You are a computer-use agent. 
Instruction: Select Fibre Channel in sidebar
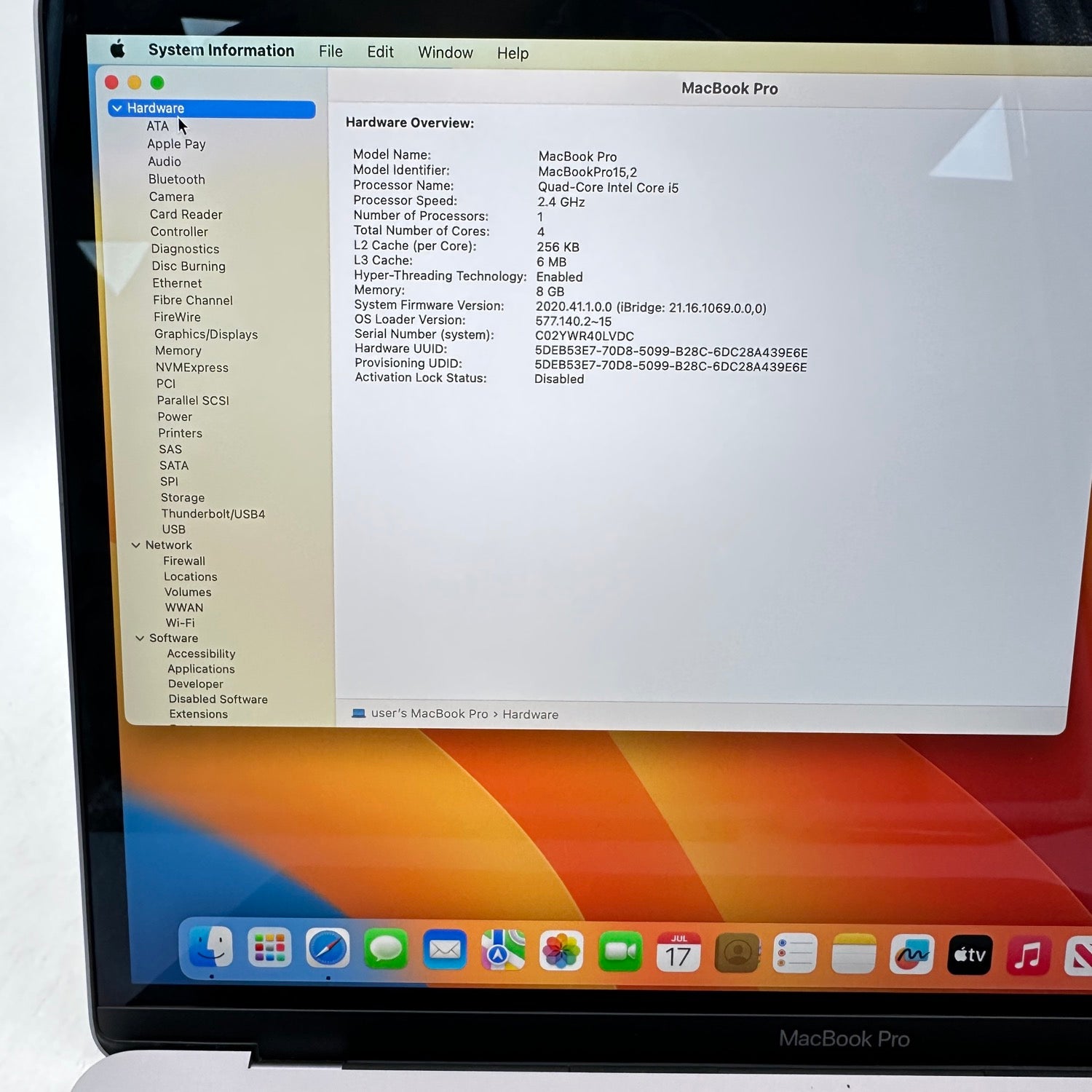pyautogui.click(x=193, y=300)
